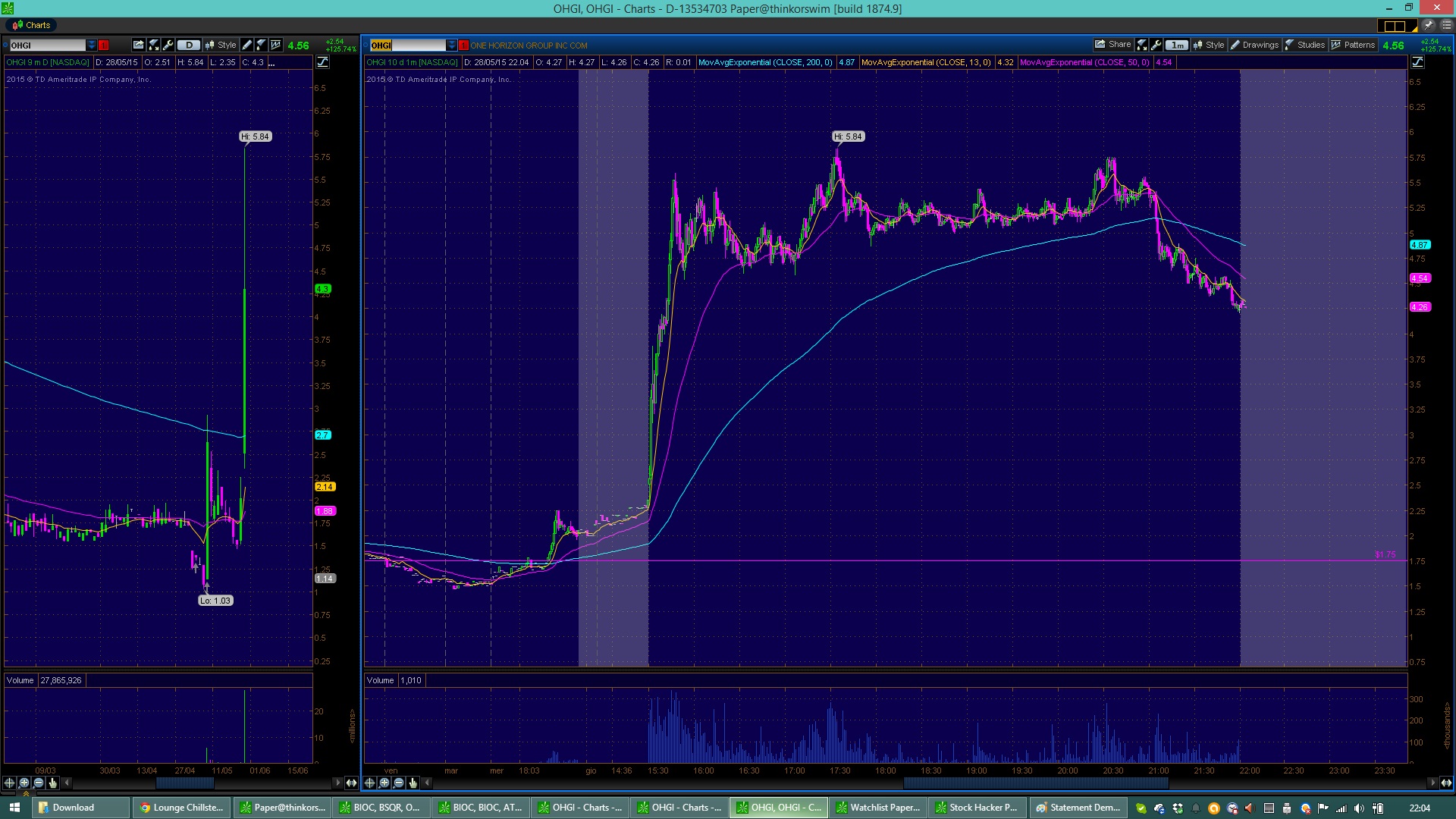Open the Studies menu in the right chart

point(1304,45)
